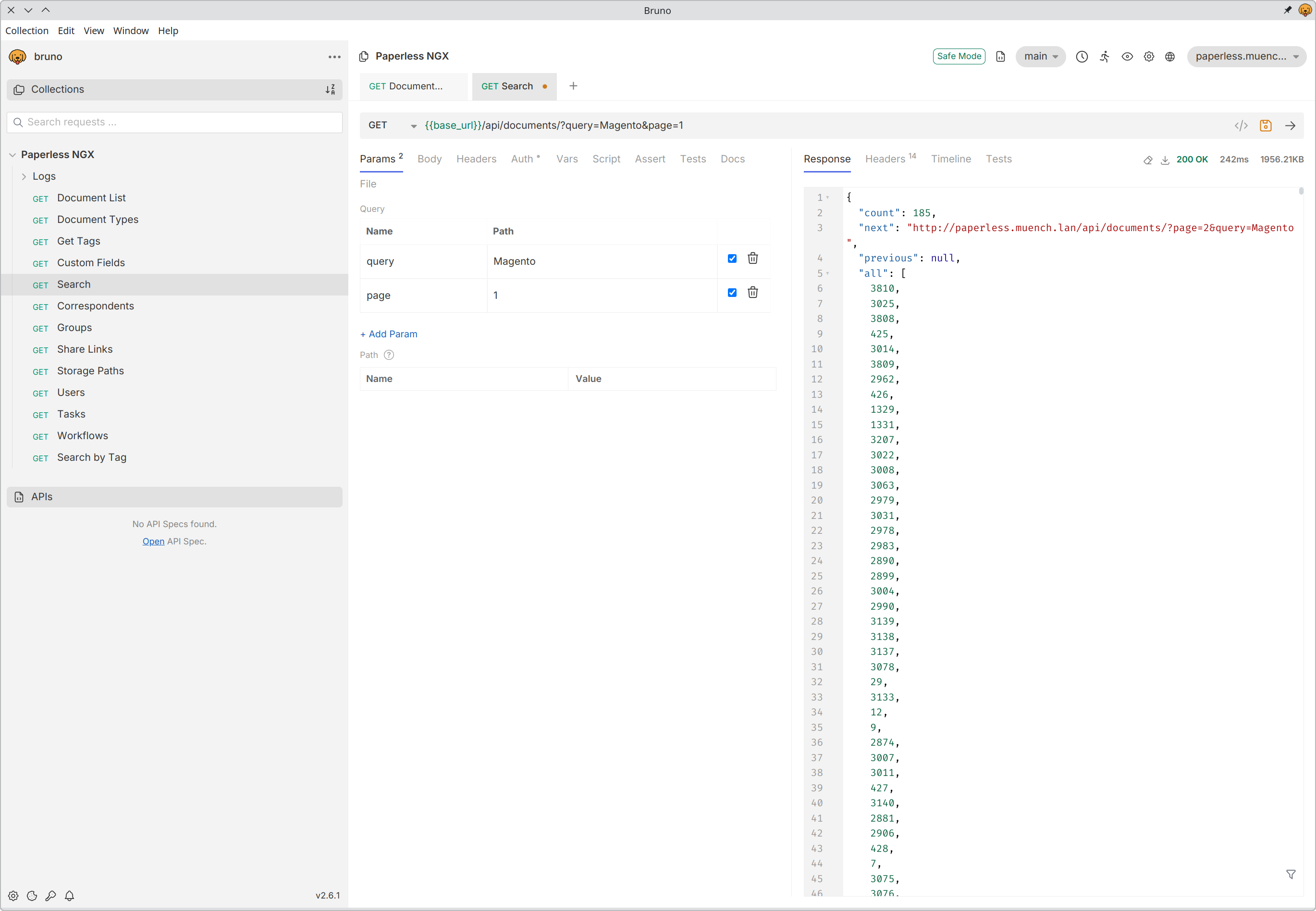The image size is (1316, 911).
Task: Click the globe global environments icon
Action: point(1170,57)
